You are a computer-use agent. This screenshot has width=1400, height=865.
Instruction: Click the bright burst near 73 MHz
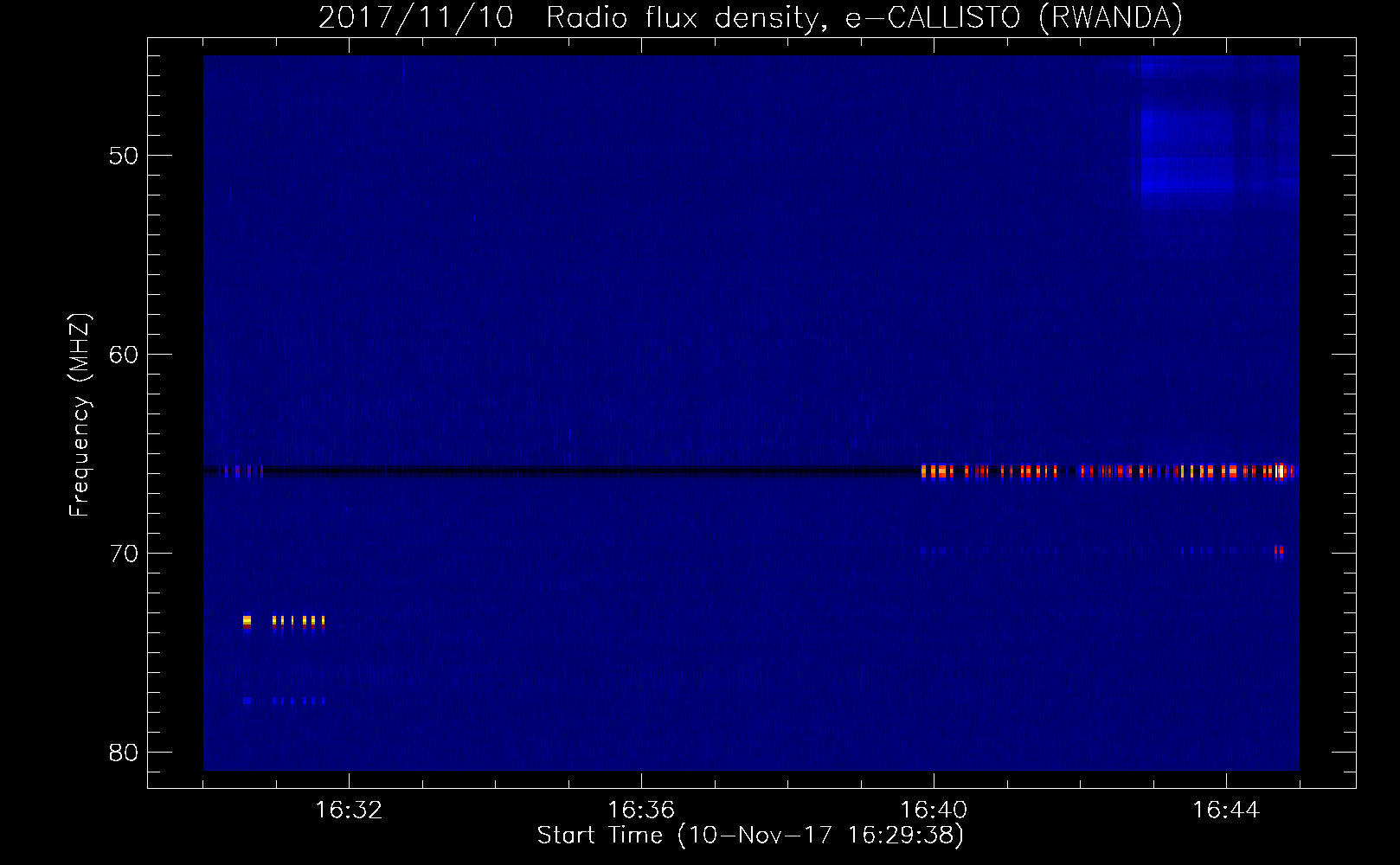click(284, 621)
